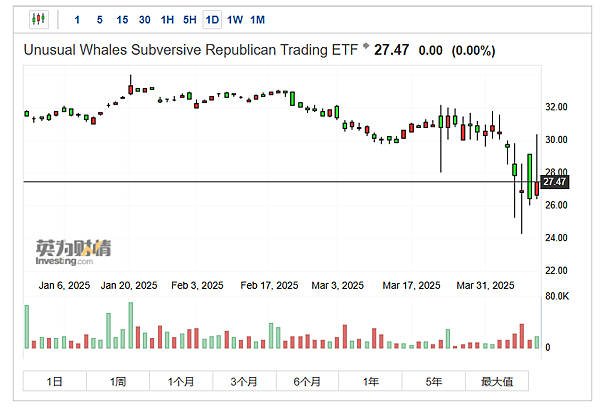This screenshot has height=409, width=600.
Task: Show the 5年 time range
Action: 434,381
